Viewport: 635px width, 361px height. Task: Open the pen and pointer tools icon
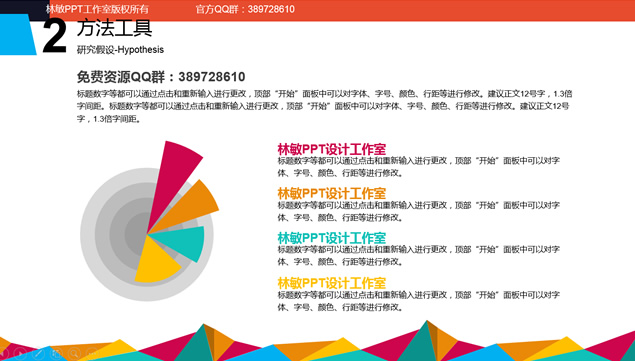coord(38,354)
